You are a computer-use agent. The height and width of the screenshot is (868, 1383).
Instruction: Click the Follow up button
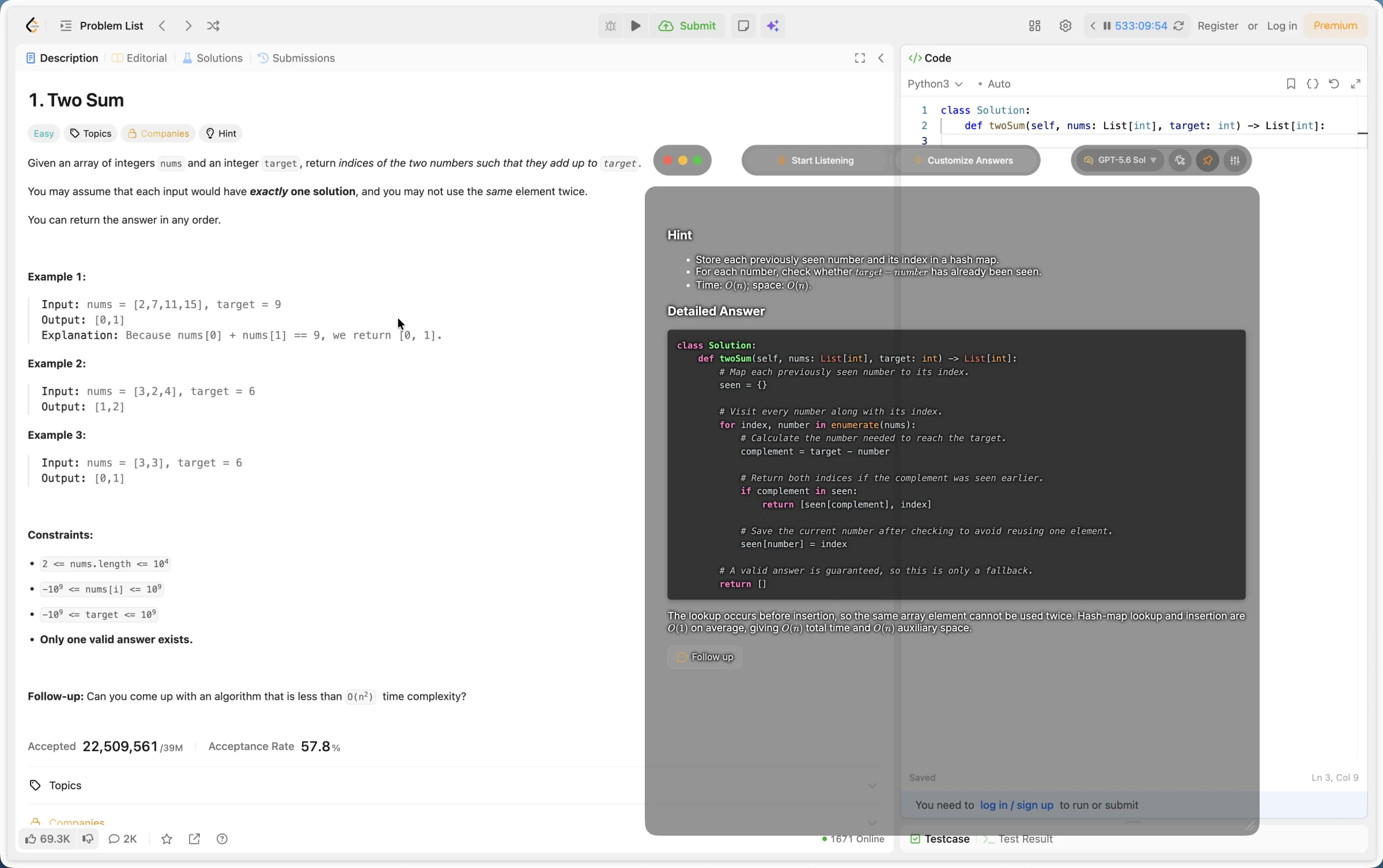(x=704, y=657)
